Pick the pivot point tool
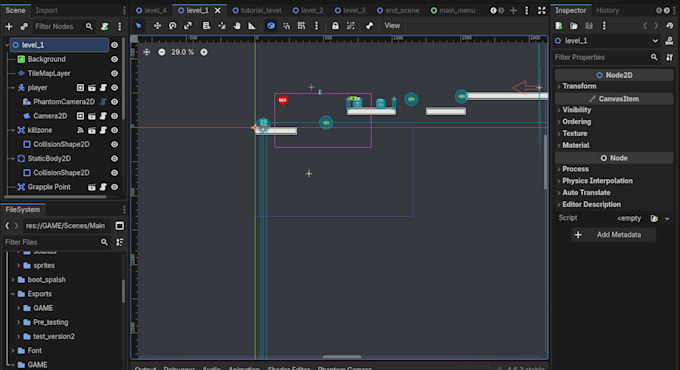 coord(222,26)
